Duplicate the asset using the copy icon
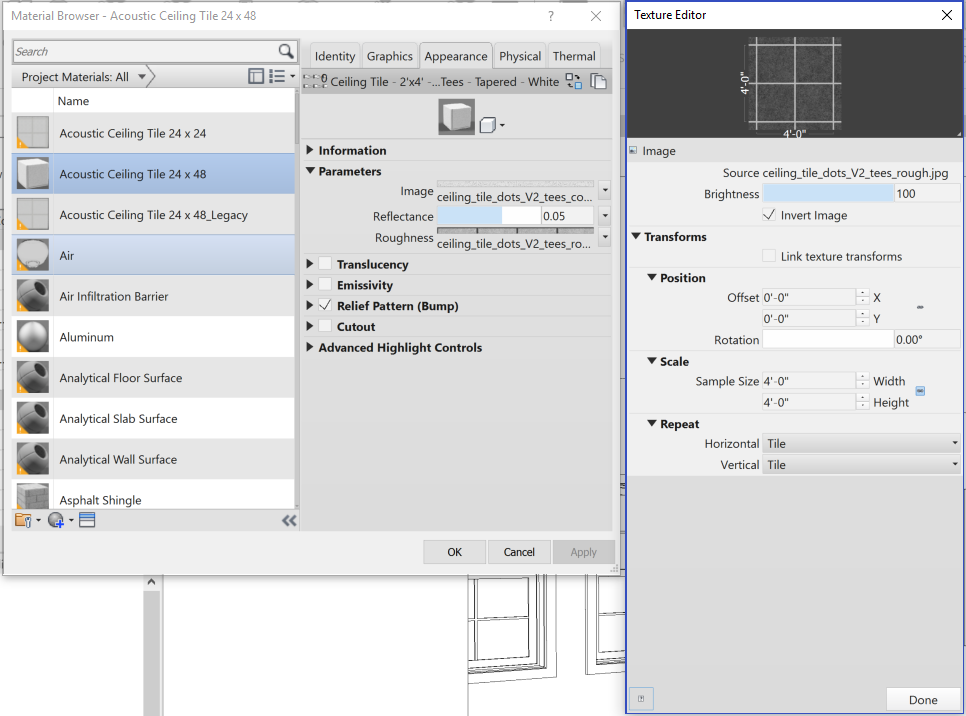966x716 pixels. click(x=597, y=81)
